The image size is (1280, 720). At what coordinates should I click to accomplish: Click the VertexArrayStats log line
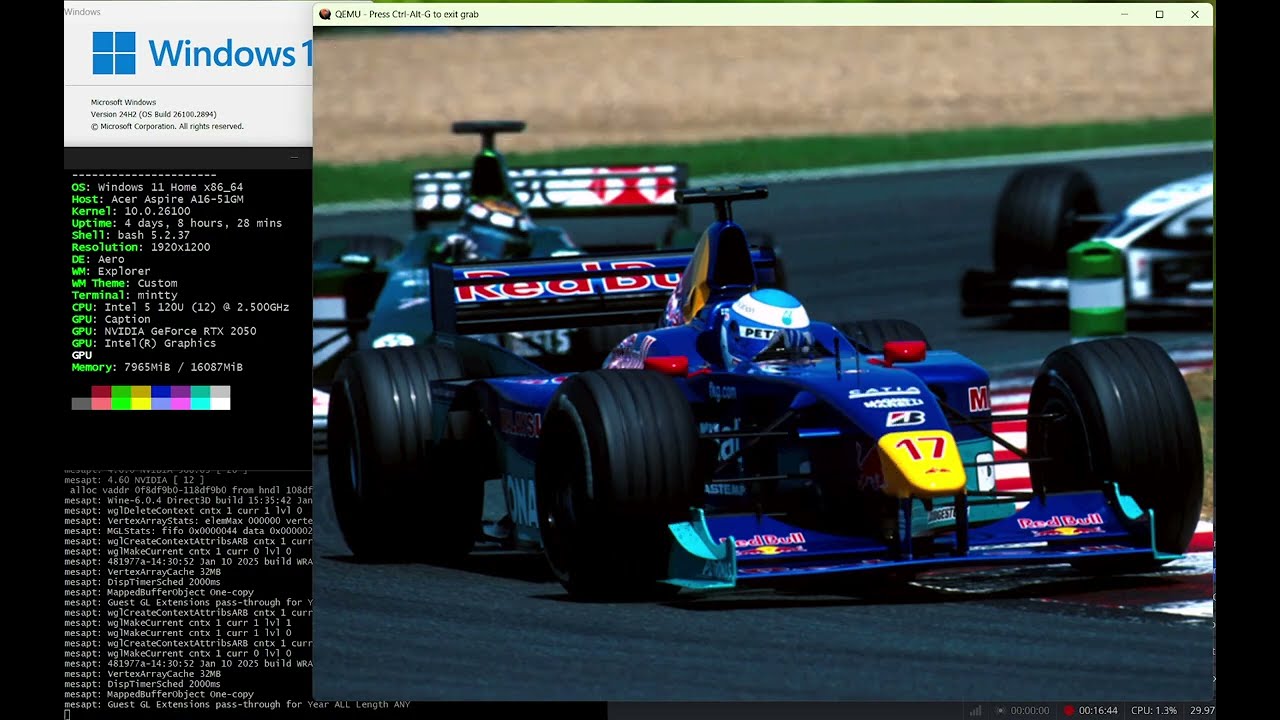pyautogui.click(x=188, y=521)
